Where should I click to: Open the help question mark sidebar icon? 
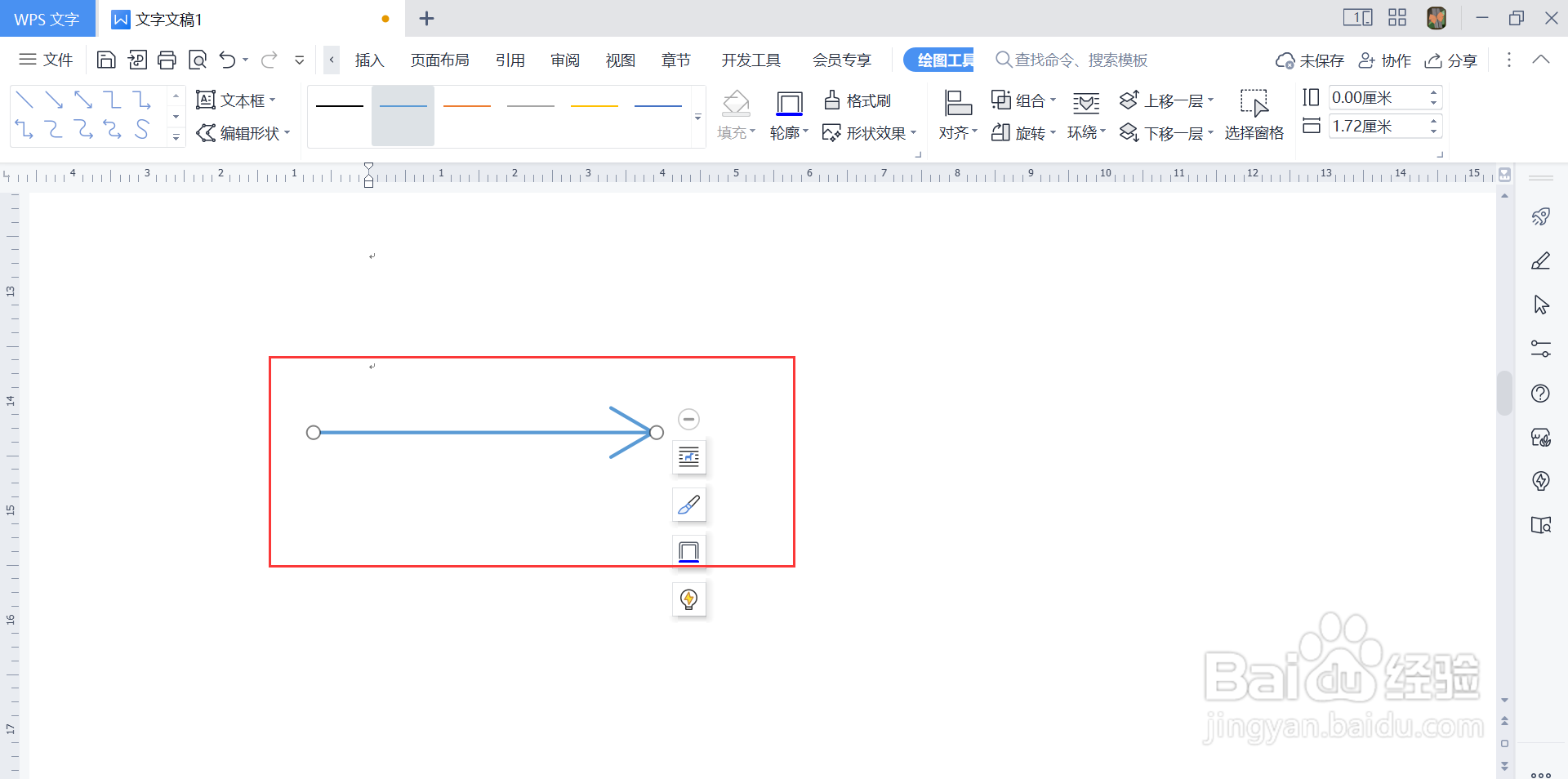(1541, 394)
